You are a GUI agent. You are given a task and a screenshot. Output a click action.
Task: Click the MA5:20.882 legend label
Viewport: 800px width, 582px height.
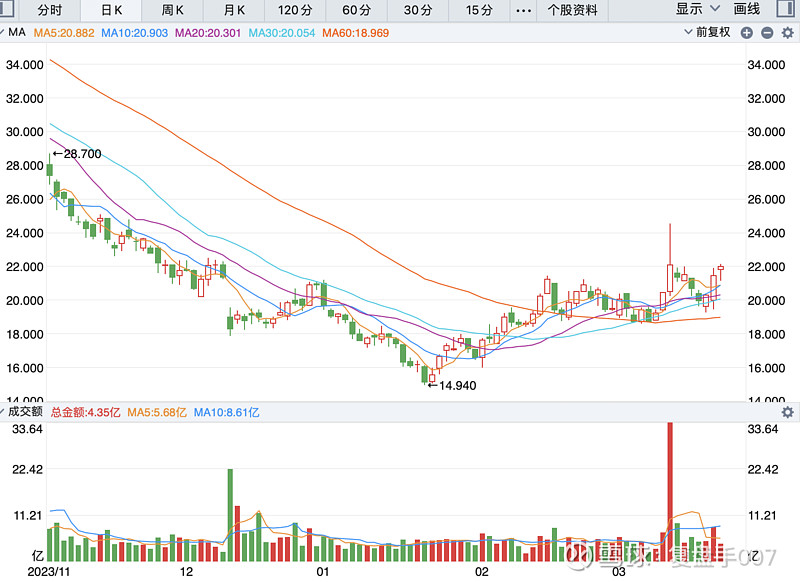coord(64,33)
